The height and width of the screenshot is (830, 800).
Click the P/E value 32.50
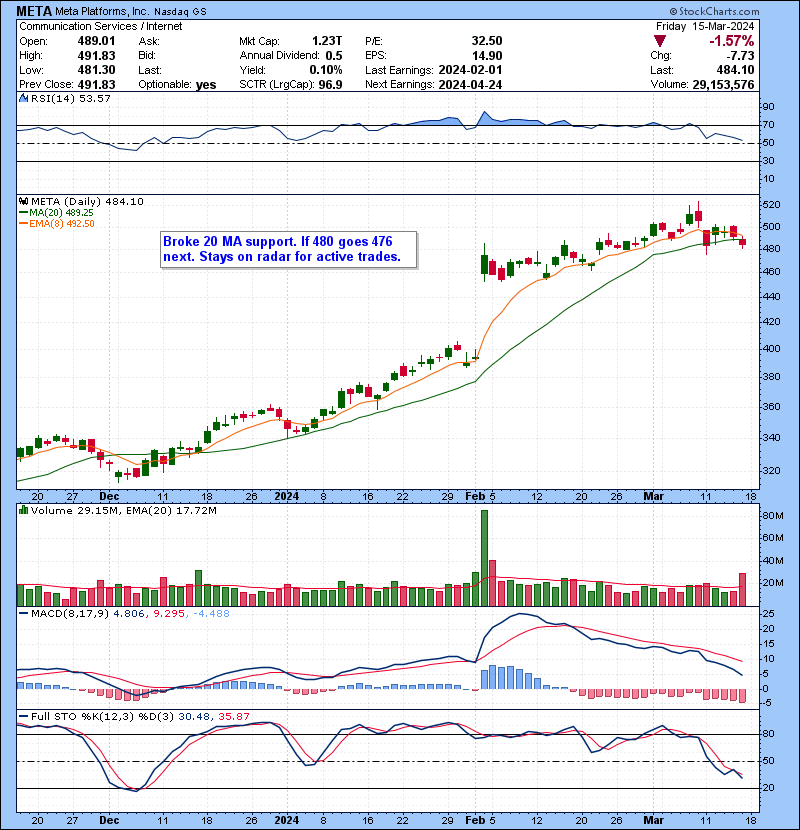(487, 41)
